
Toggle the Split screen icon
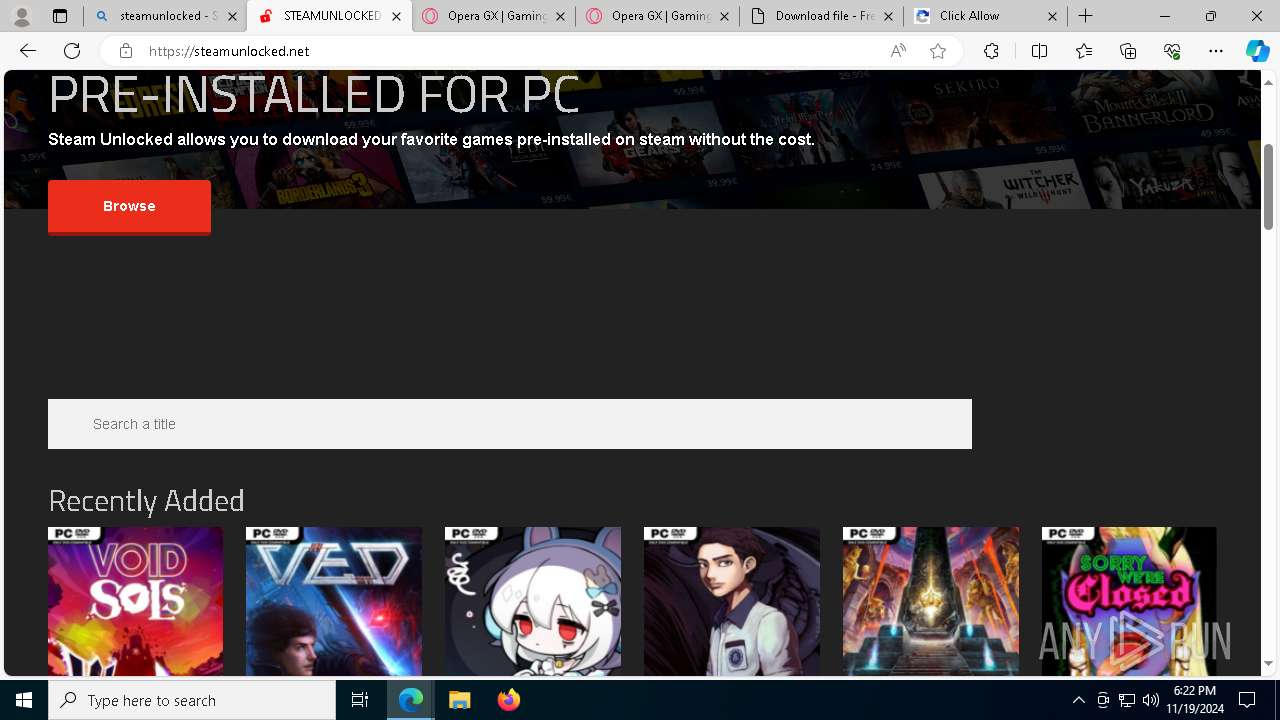tap(1039, 51)
